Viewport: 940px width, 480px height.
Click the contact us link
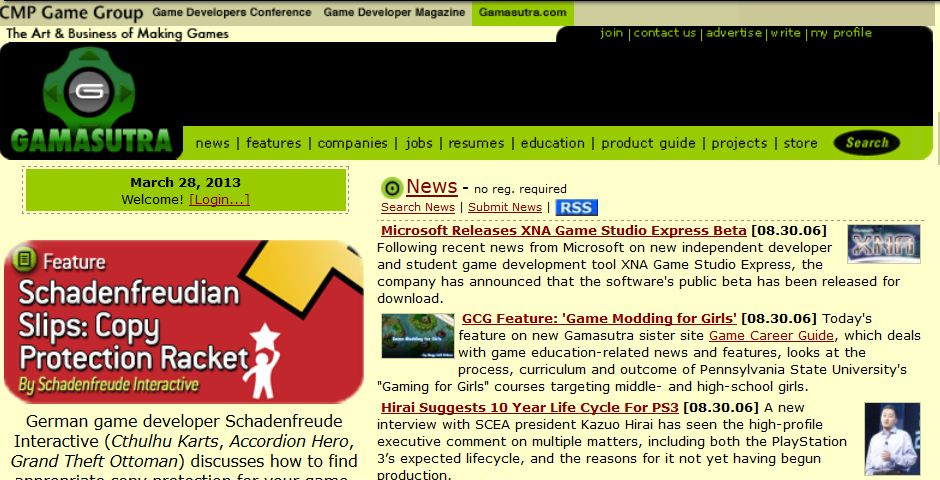pyautogui.click(x=665, y=33)
